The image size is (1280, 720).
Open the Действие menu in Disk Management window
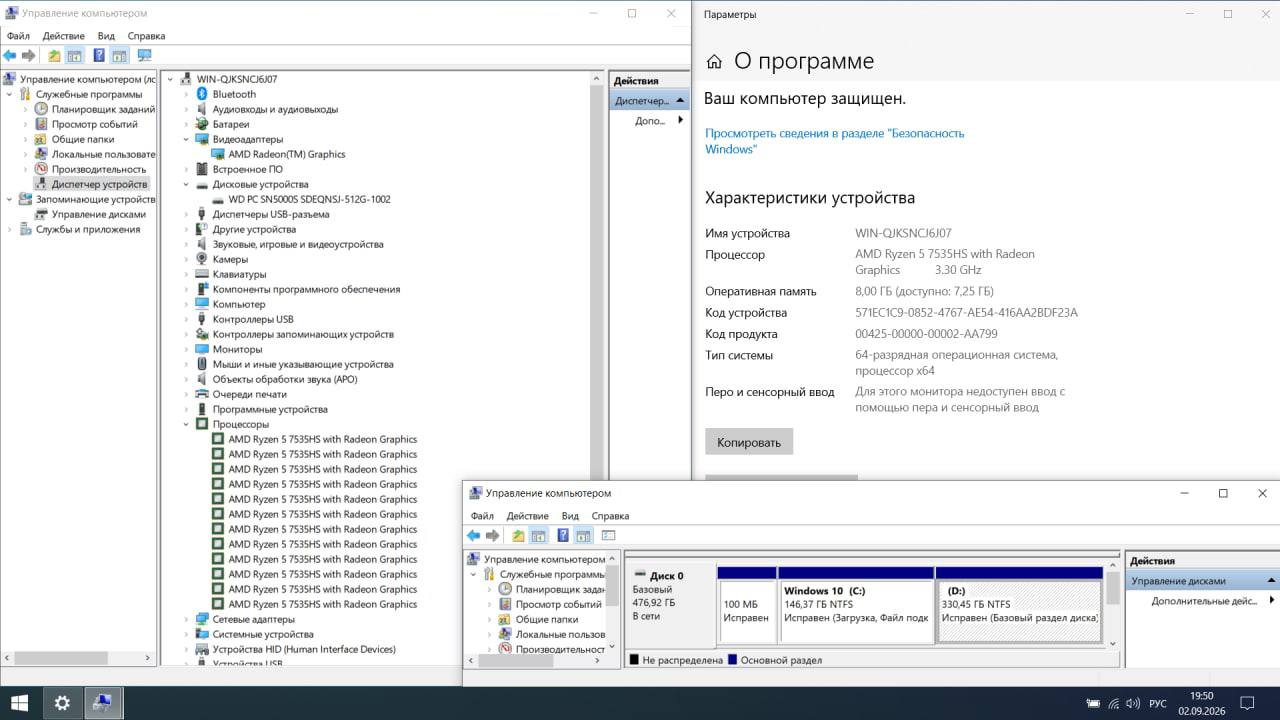527,516
